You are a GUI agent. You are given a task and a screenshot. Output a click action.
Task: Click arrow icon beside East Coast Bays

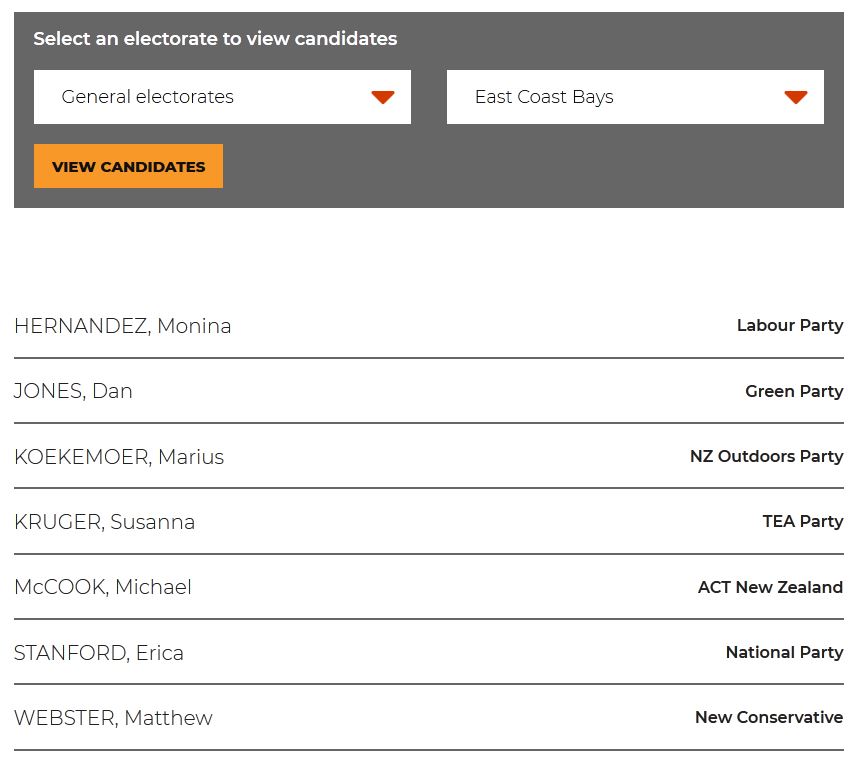click(x=796, y=97)
